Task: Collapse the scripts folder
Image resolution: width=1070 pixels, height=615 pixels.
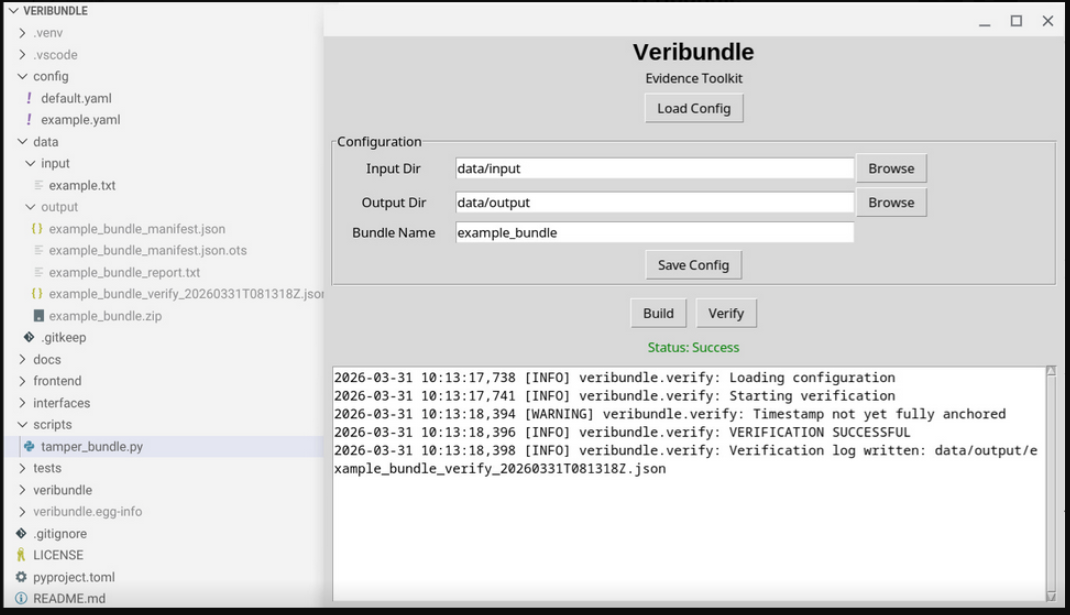Action: click(22, 425)
